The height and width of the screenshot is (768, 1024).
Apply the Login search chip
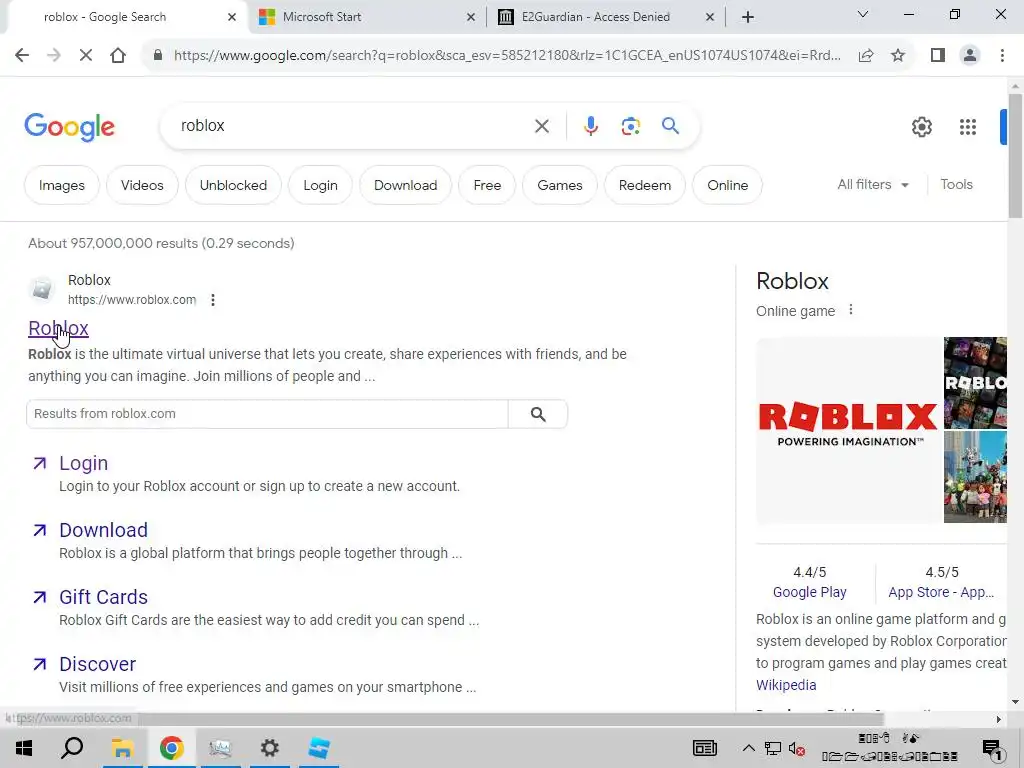click(320, 185)
